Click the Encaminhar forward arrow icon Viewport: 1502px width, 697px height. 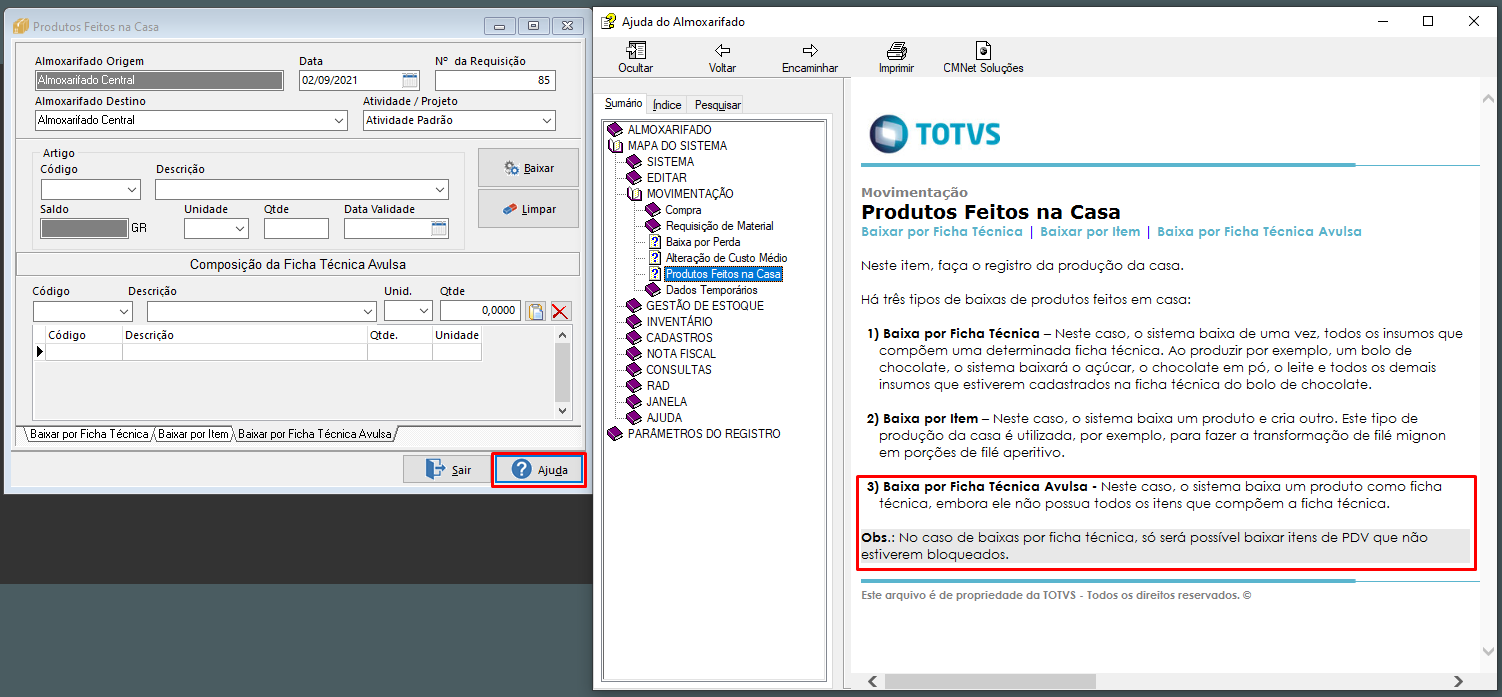coord(810,51)
